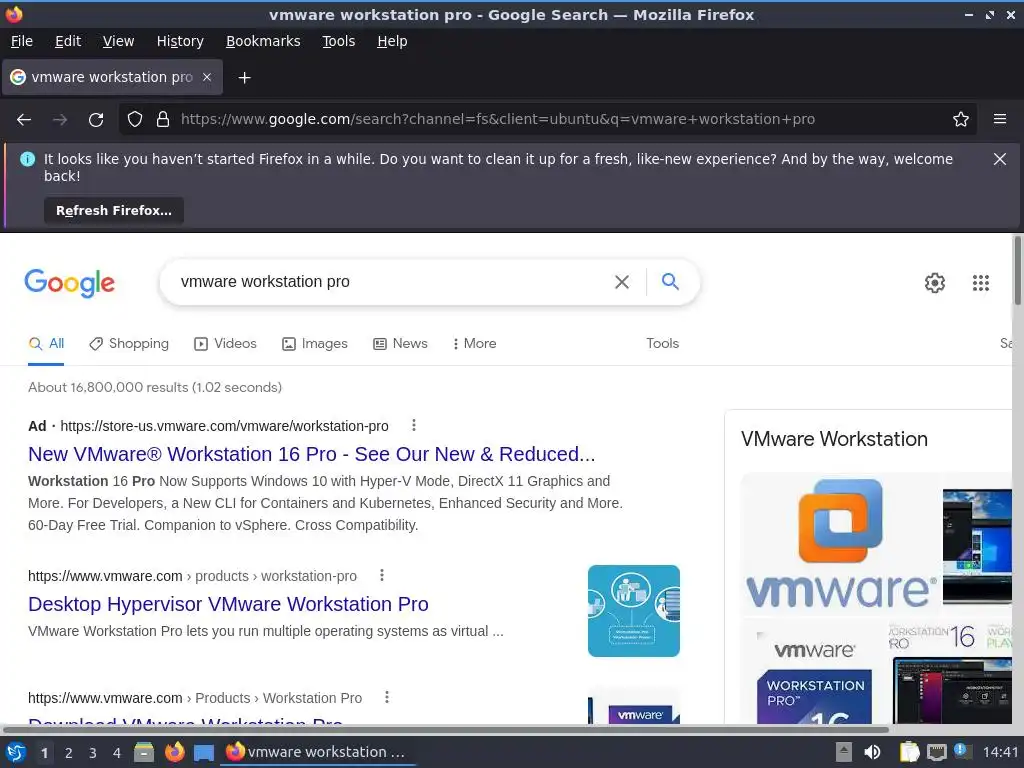This screenshot has height=768, width=1024.
Task: Click the Google logo
Action: click(69, 283)
